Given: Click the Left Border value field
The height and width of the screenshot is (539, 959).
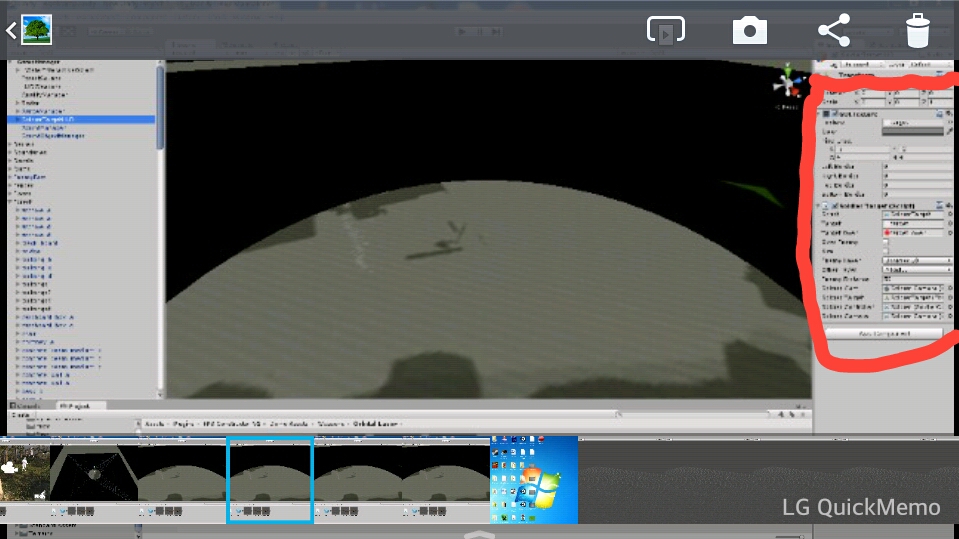Looking at the screenshot, I should [x=917, y=166].
